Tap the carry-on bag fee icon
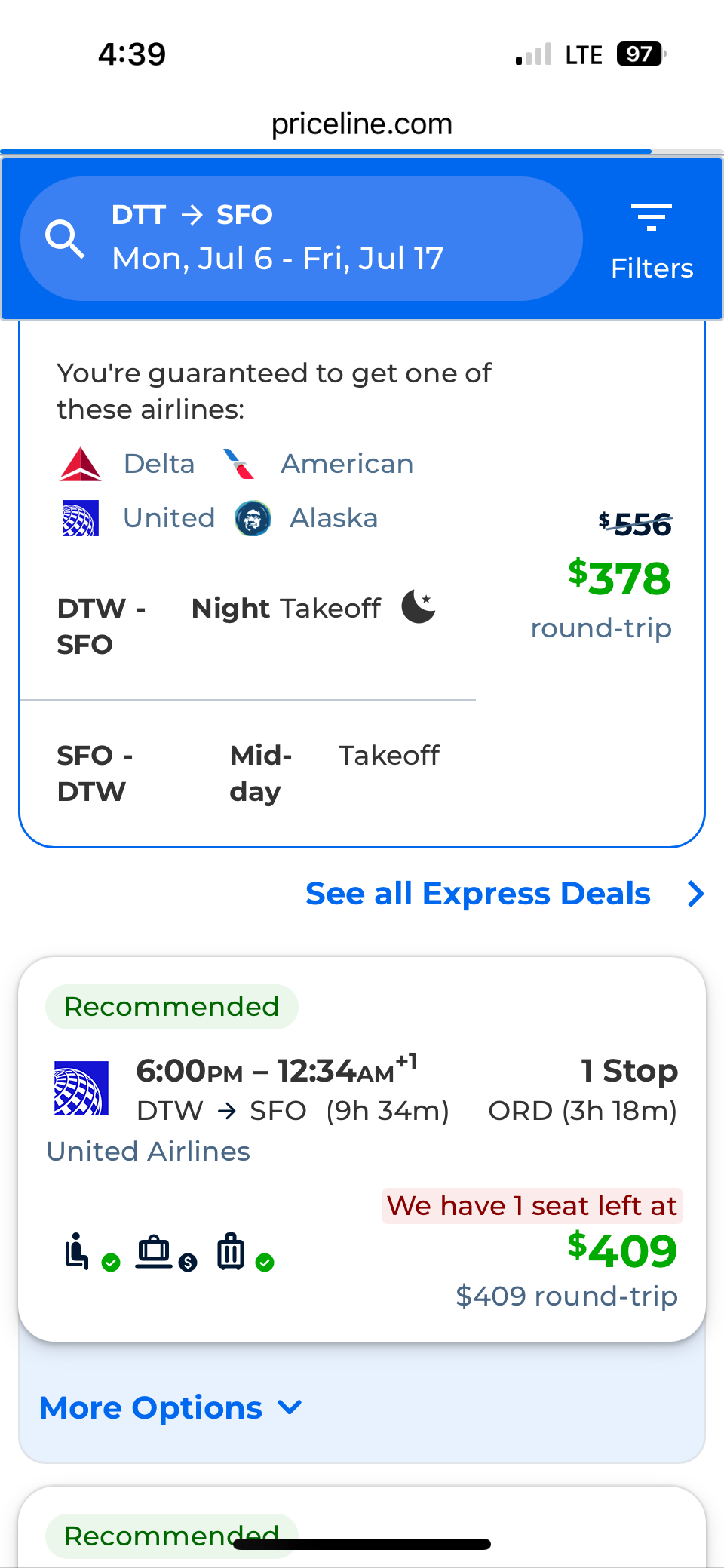724x1568 pixels. (x=155, y=1252)
